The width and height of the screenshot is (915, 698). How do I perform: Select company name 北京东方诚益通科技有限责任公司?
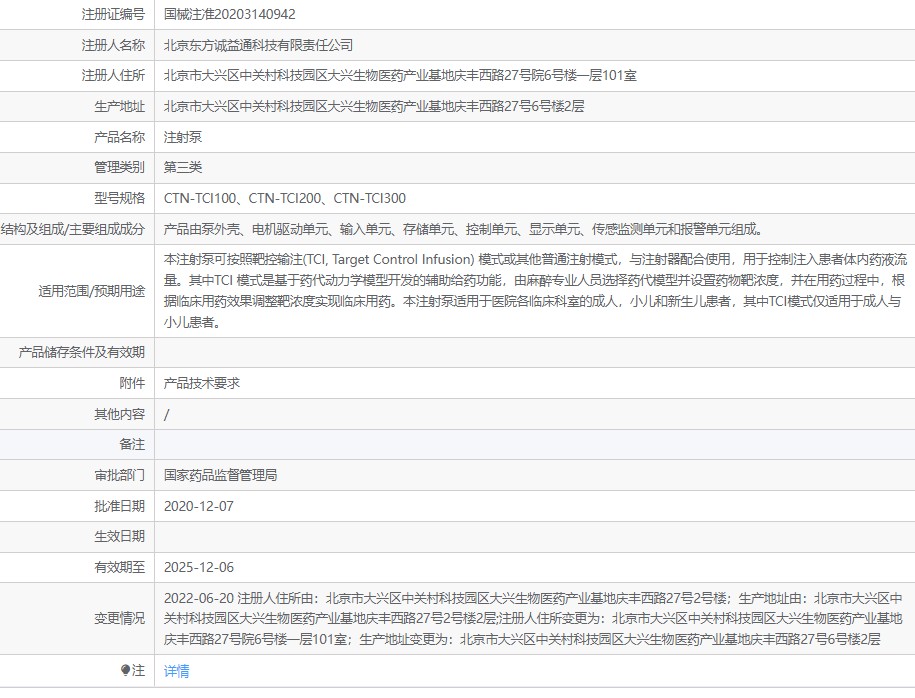click(258, 45)
